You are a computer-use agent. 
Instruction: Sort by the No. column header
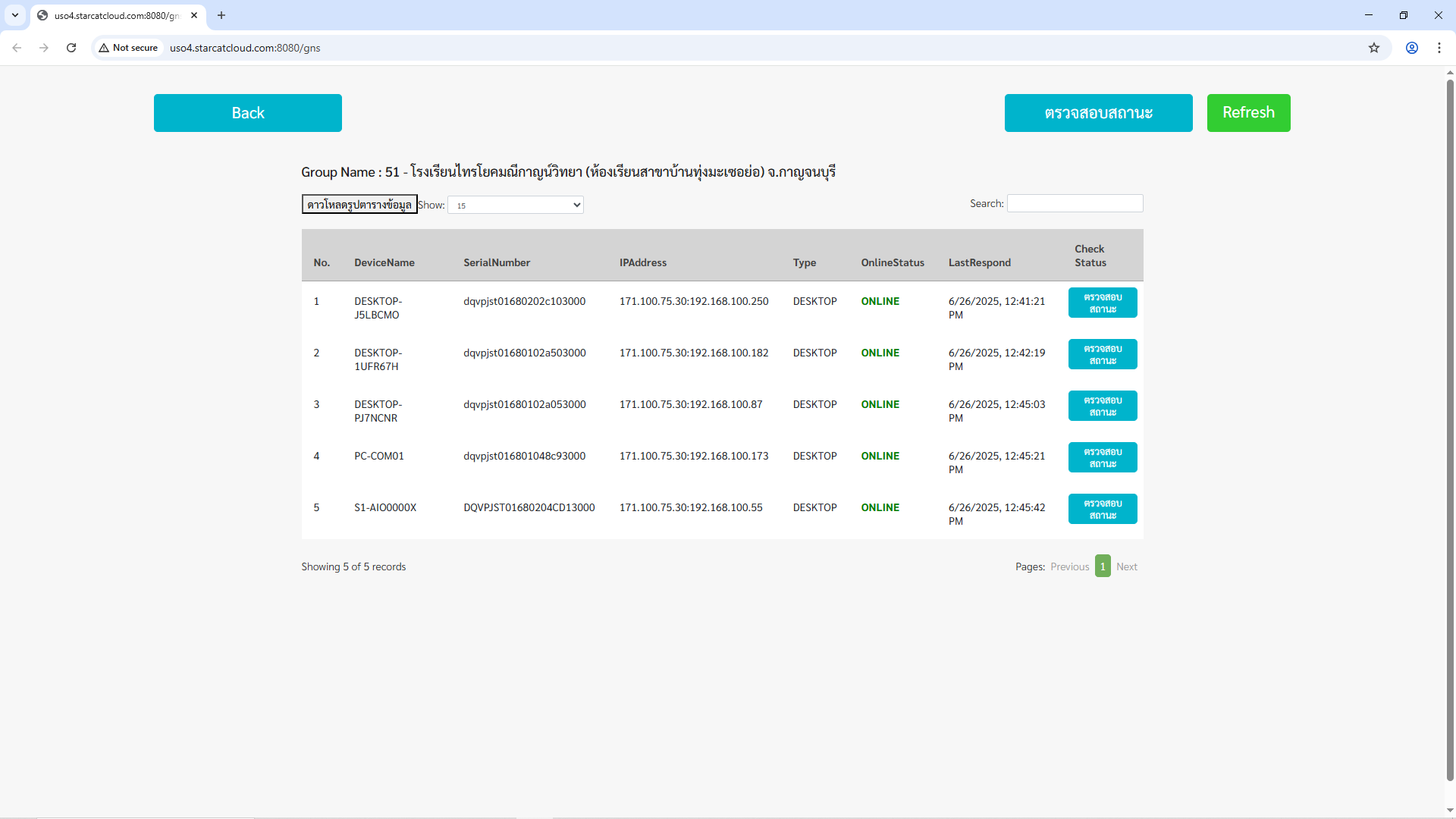tap(322, 262)
